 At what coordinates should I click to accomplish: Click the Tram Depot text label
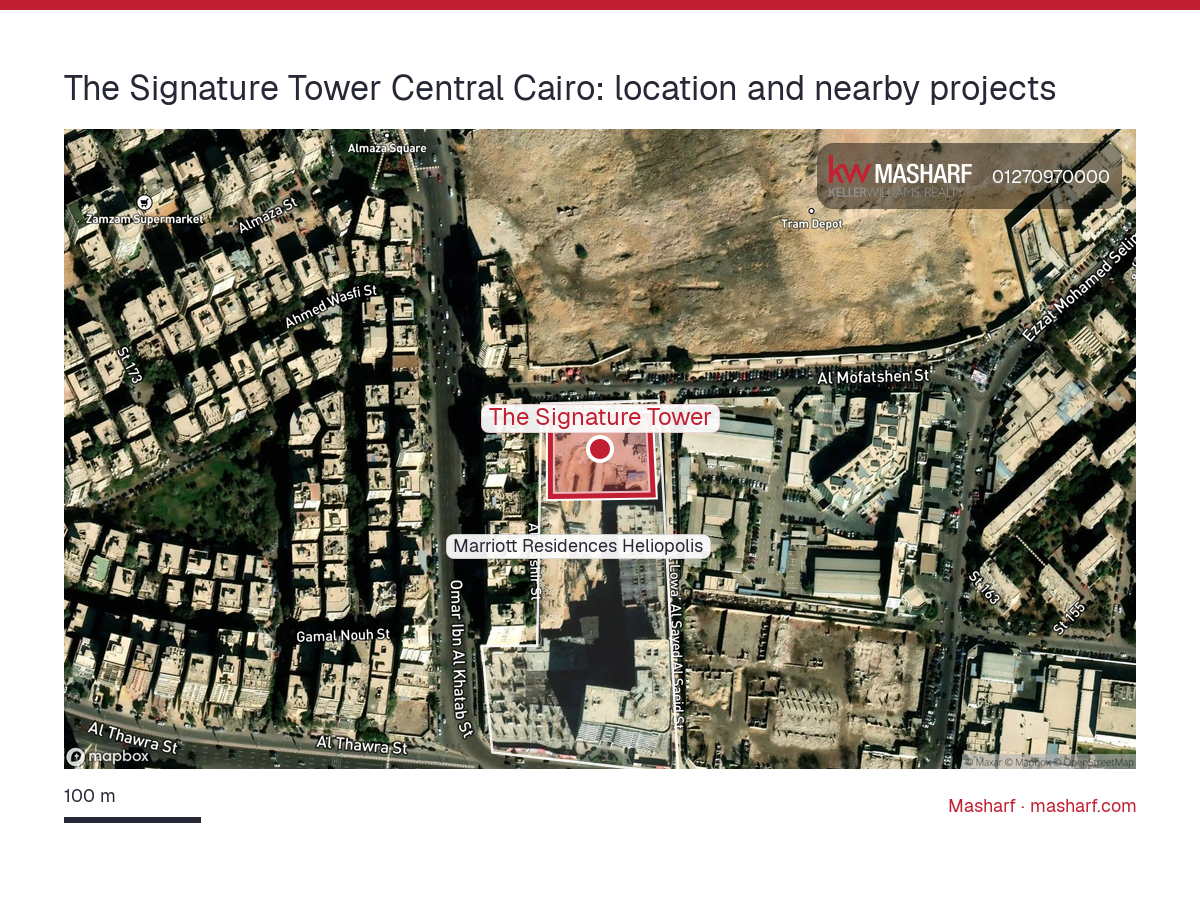coord(812,224)
